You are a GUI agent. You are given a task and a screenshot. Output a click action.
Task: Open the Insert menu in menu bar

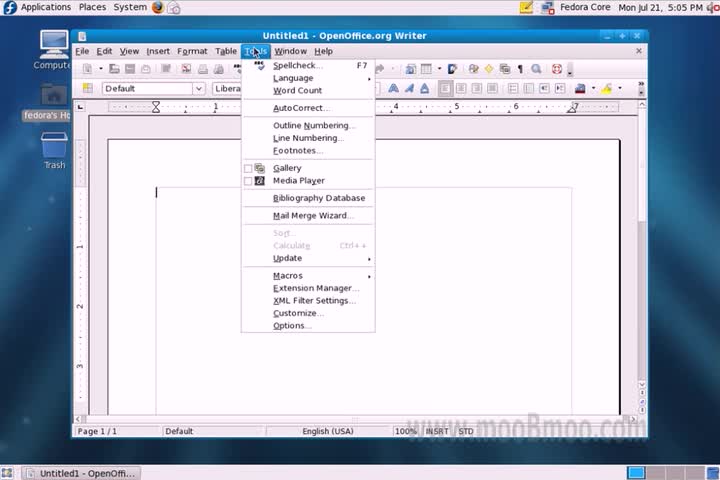[x=158, y=51]
